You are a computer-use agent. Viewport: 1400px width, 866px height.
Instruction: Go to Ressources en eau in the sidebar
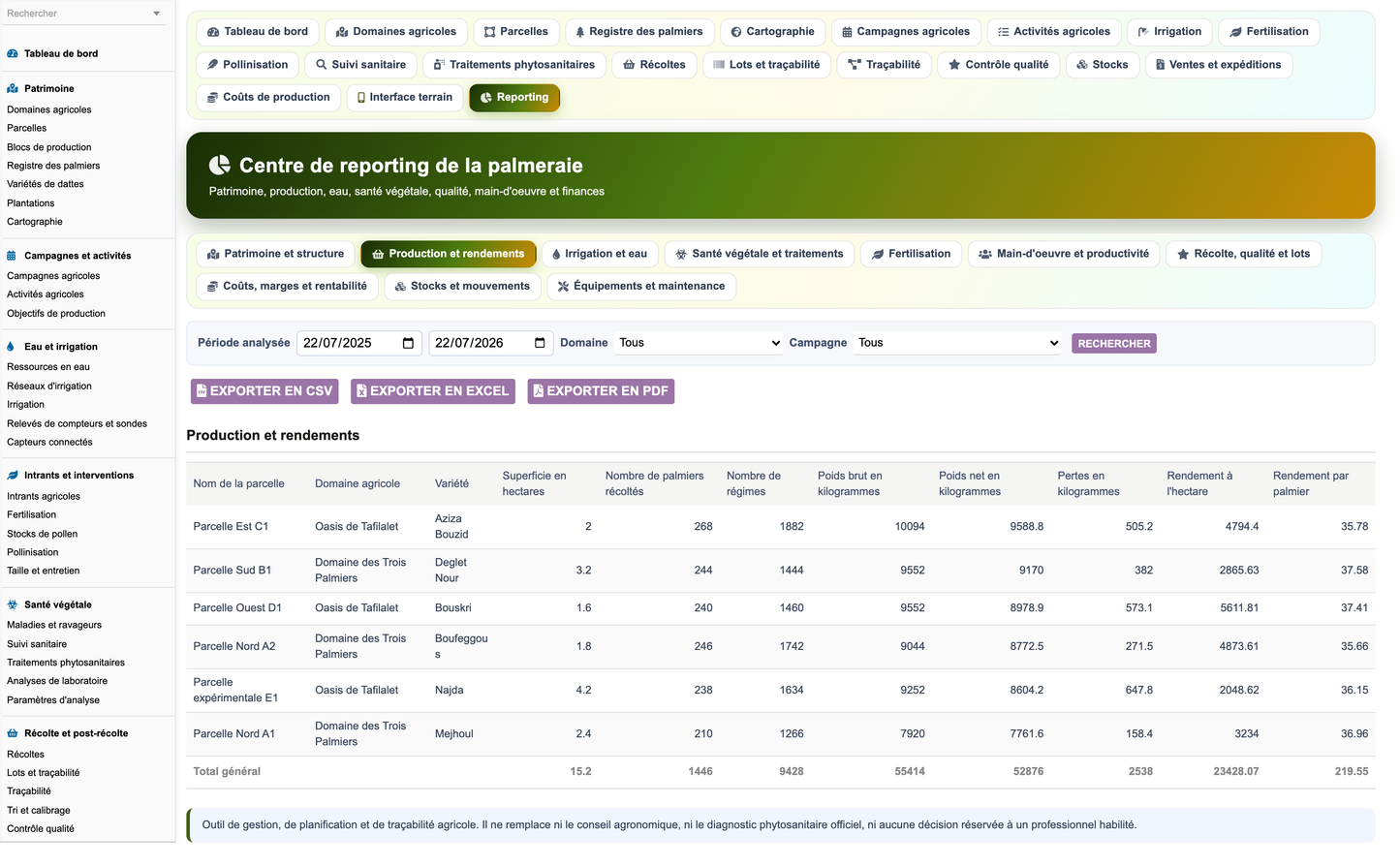[x=48, y=367]
